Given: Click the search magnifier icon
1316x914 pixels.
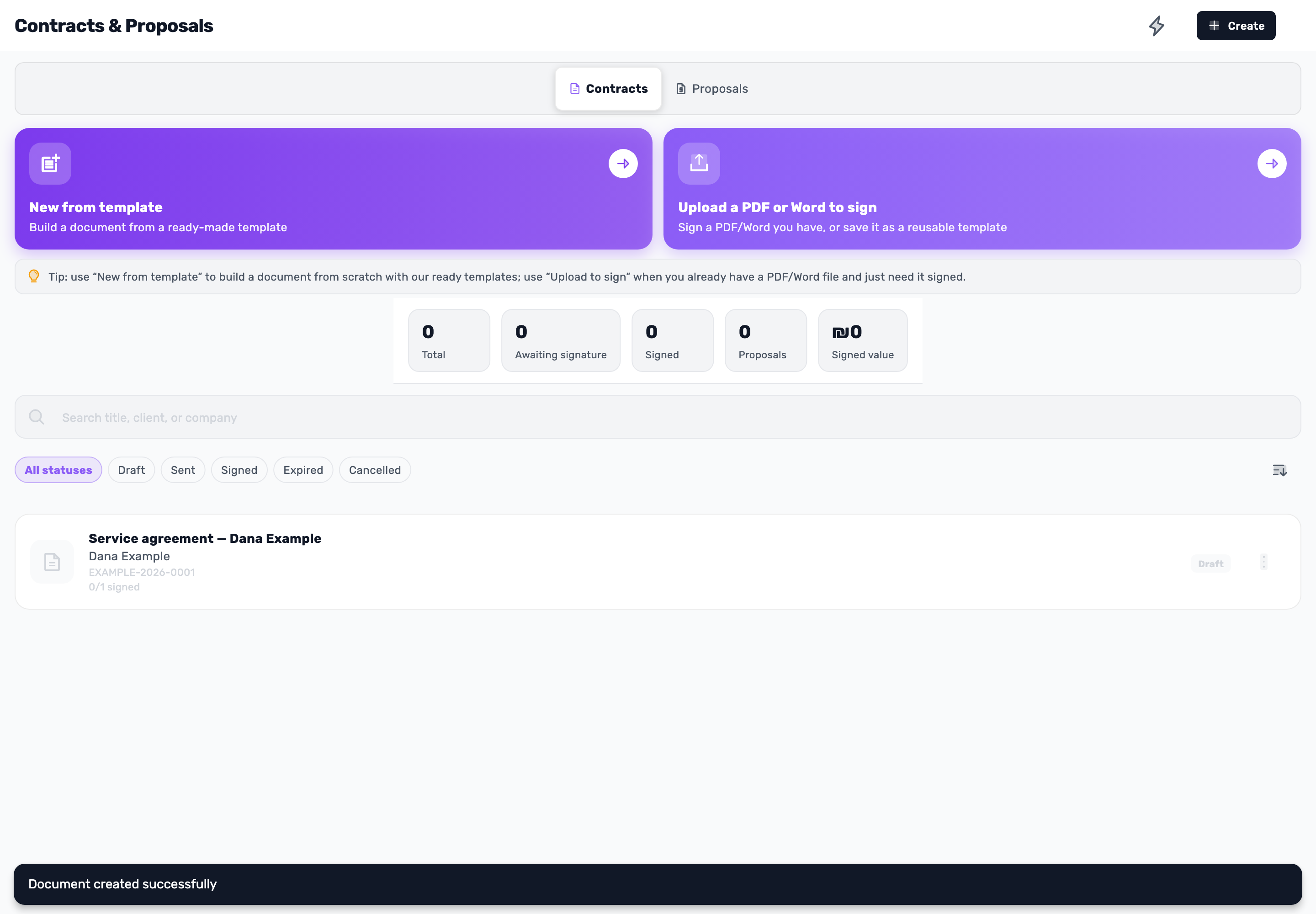Looking at the screenshot, I should pyautogui.click(x=37, y=417).
